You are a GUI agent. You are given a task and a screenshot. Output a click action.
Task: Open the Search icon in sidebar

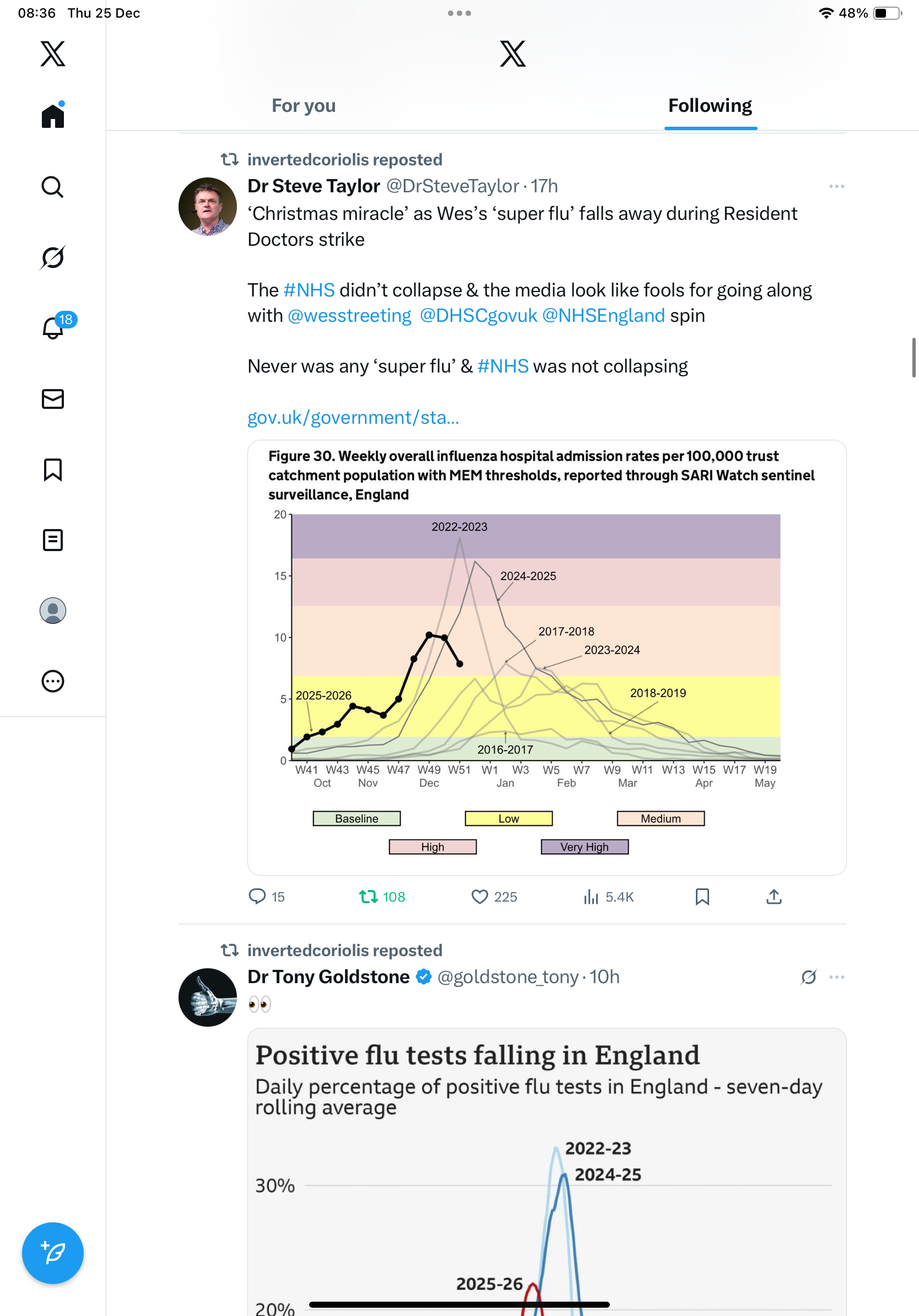point(53,187)
